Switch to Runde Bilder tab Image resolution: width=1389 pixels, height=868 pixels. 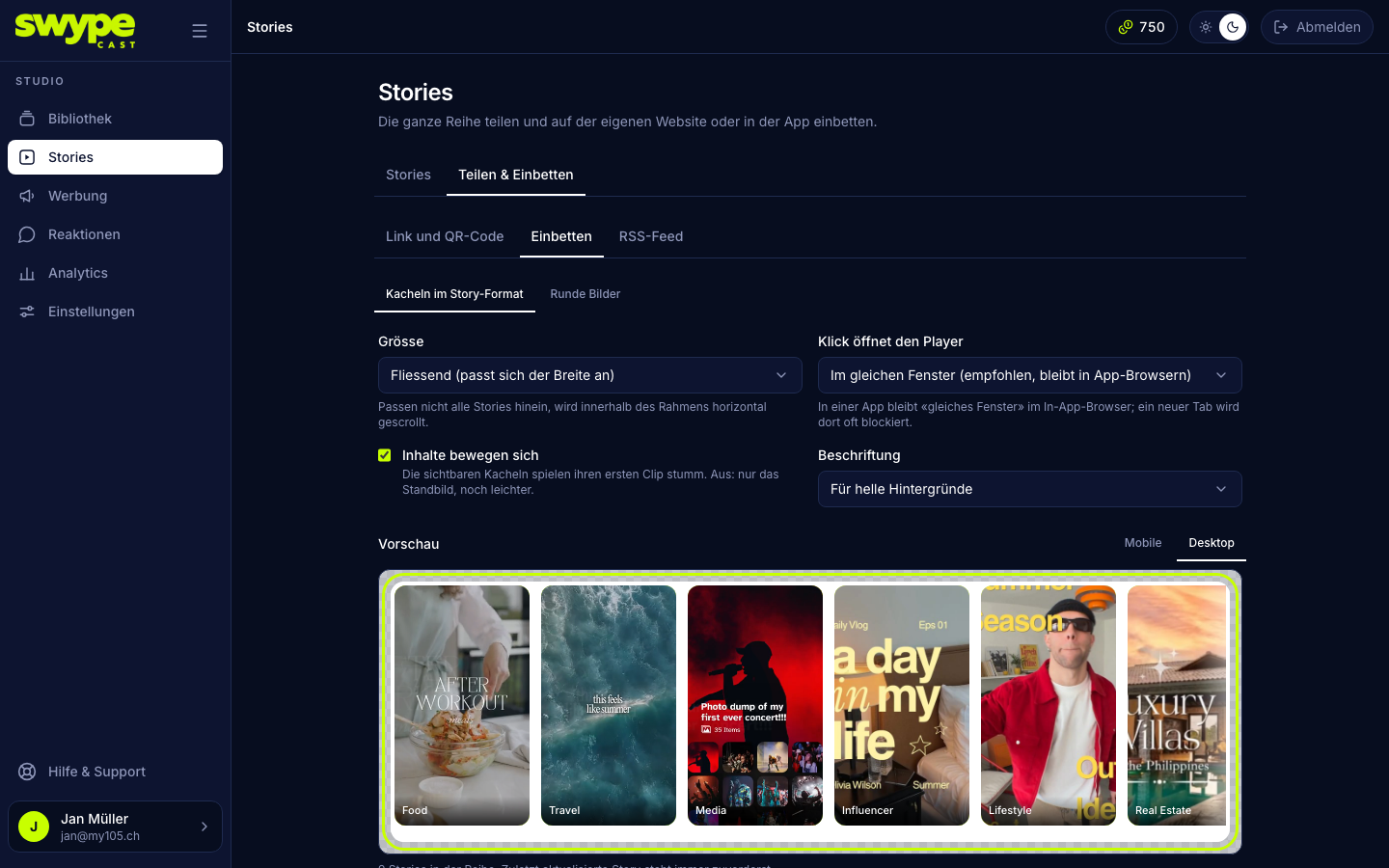pyautogui.click(x=586, y=294)
